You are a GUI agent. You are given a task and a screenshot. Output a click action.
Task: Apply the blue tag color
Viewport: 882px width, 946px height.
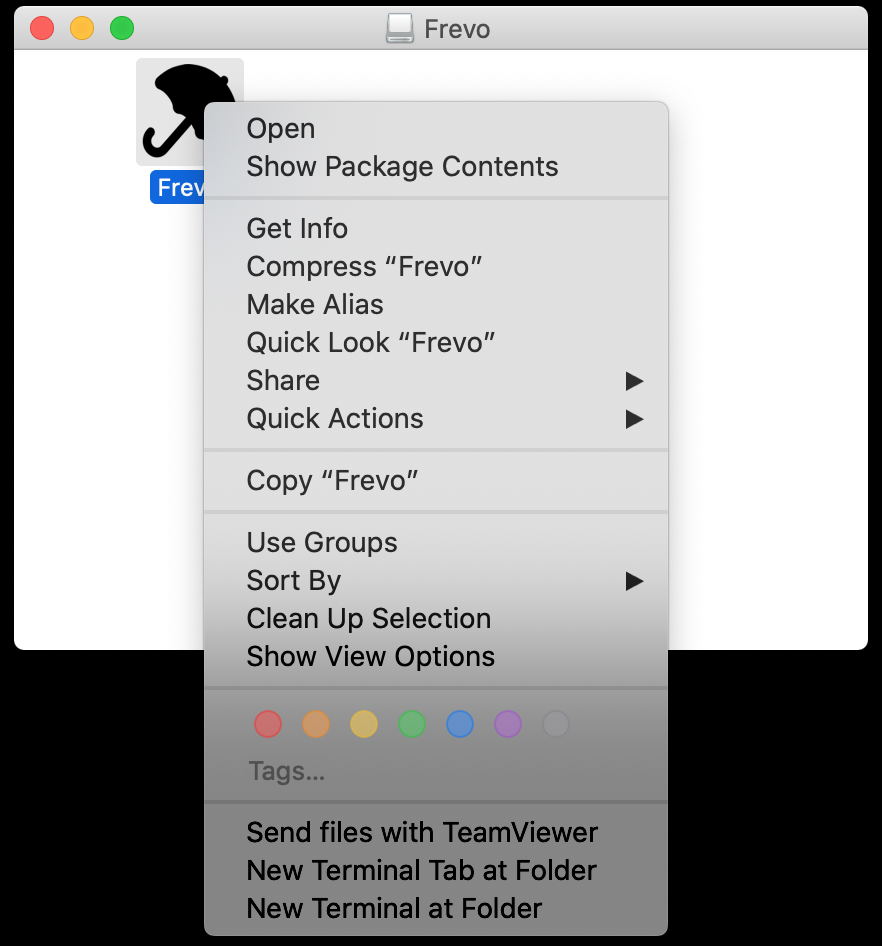click(460, 723)
